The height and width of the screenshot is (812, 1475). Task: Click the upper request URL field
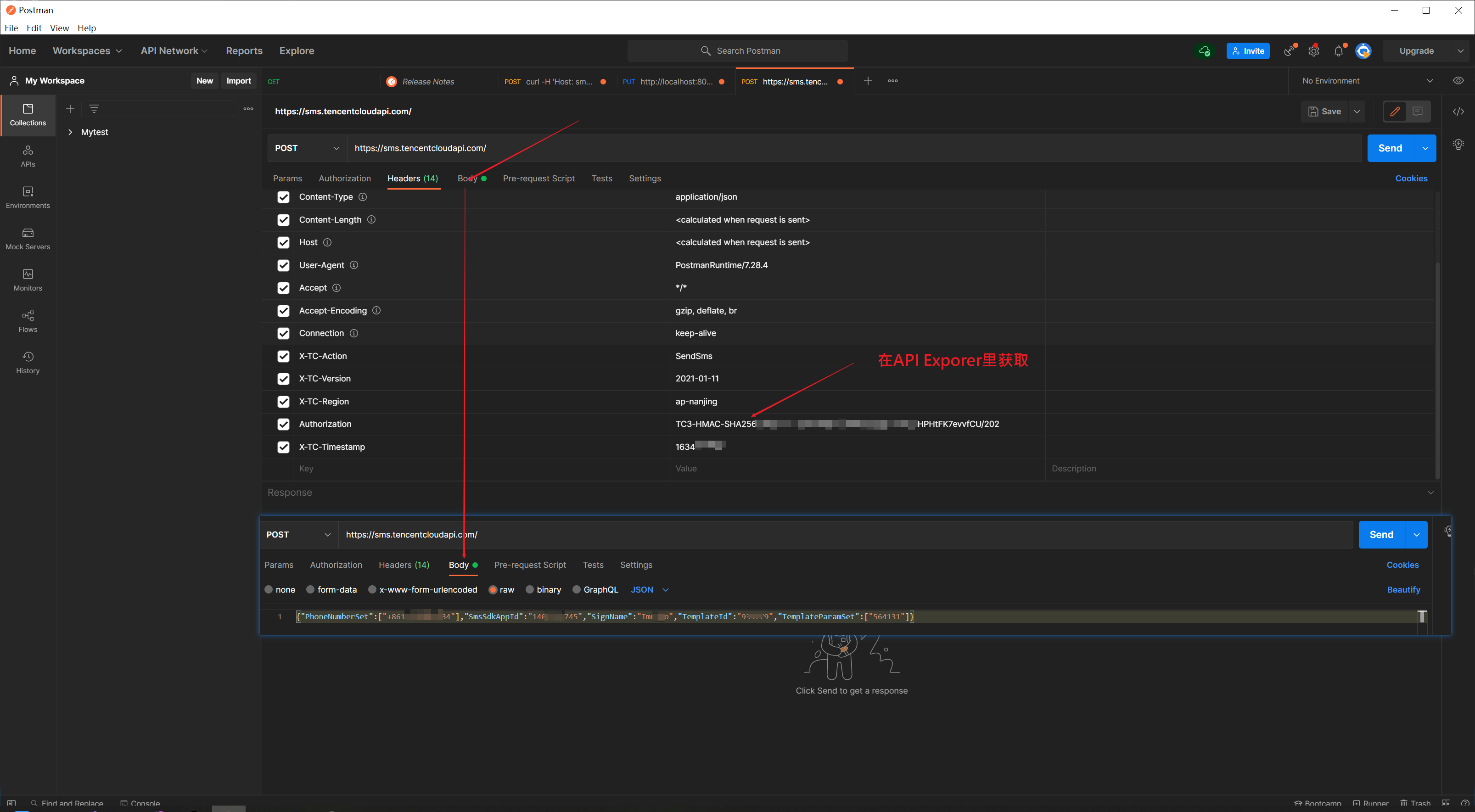(x=854, y=148)
